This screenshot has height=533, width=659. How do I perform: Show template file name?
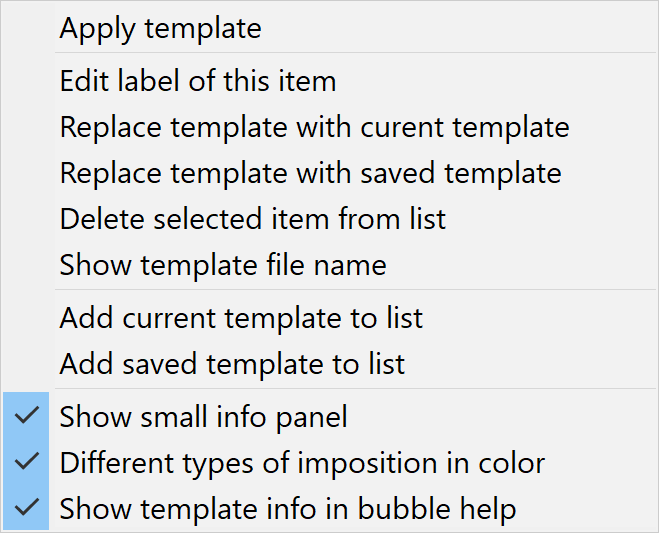pos(222,265)
